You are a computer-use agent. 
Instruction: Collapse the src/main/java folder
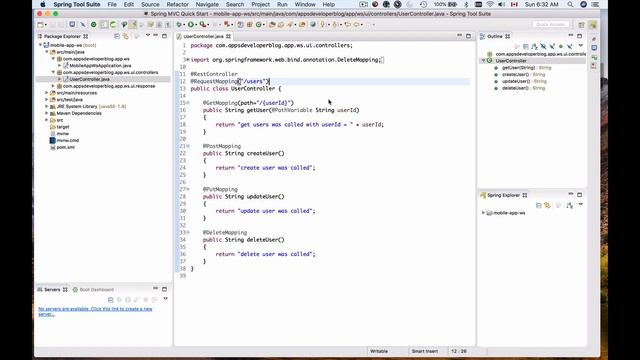pyautogui.click(x=47, y=52)
